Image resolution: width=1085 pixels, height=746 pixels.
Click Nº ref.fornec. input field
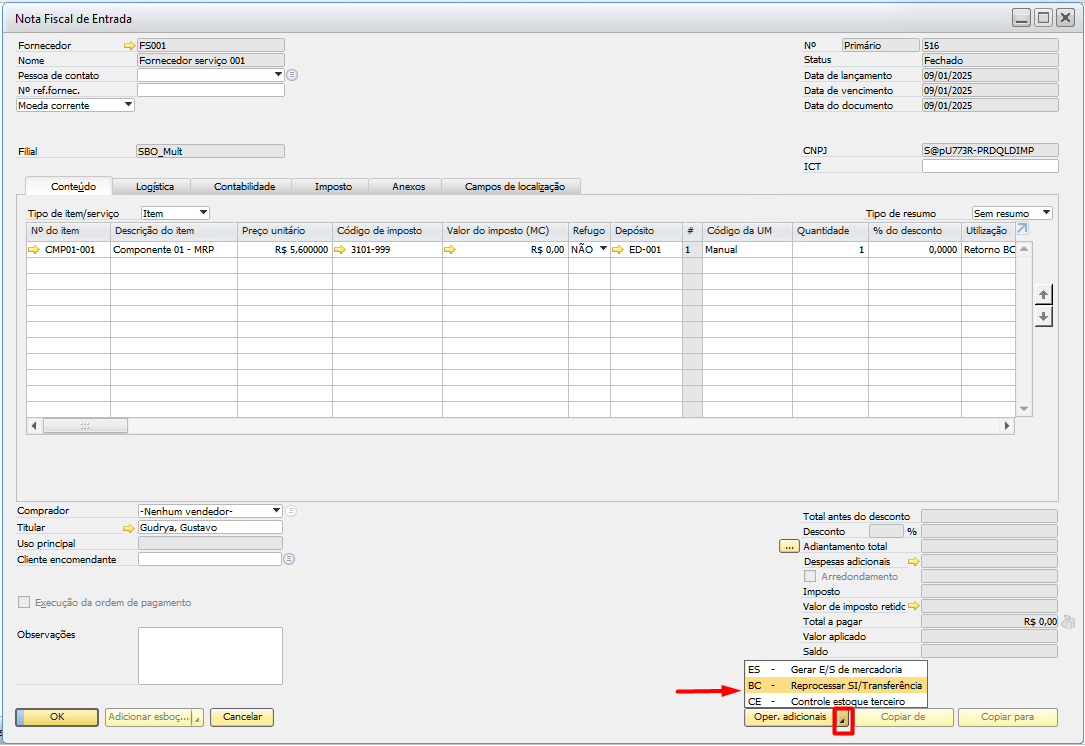click(x=210, y=90)
